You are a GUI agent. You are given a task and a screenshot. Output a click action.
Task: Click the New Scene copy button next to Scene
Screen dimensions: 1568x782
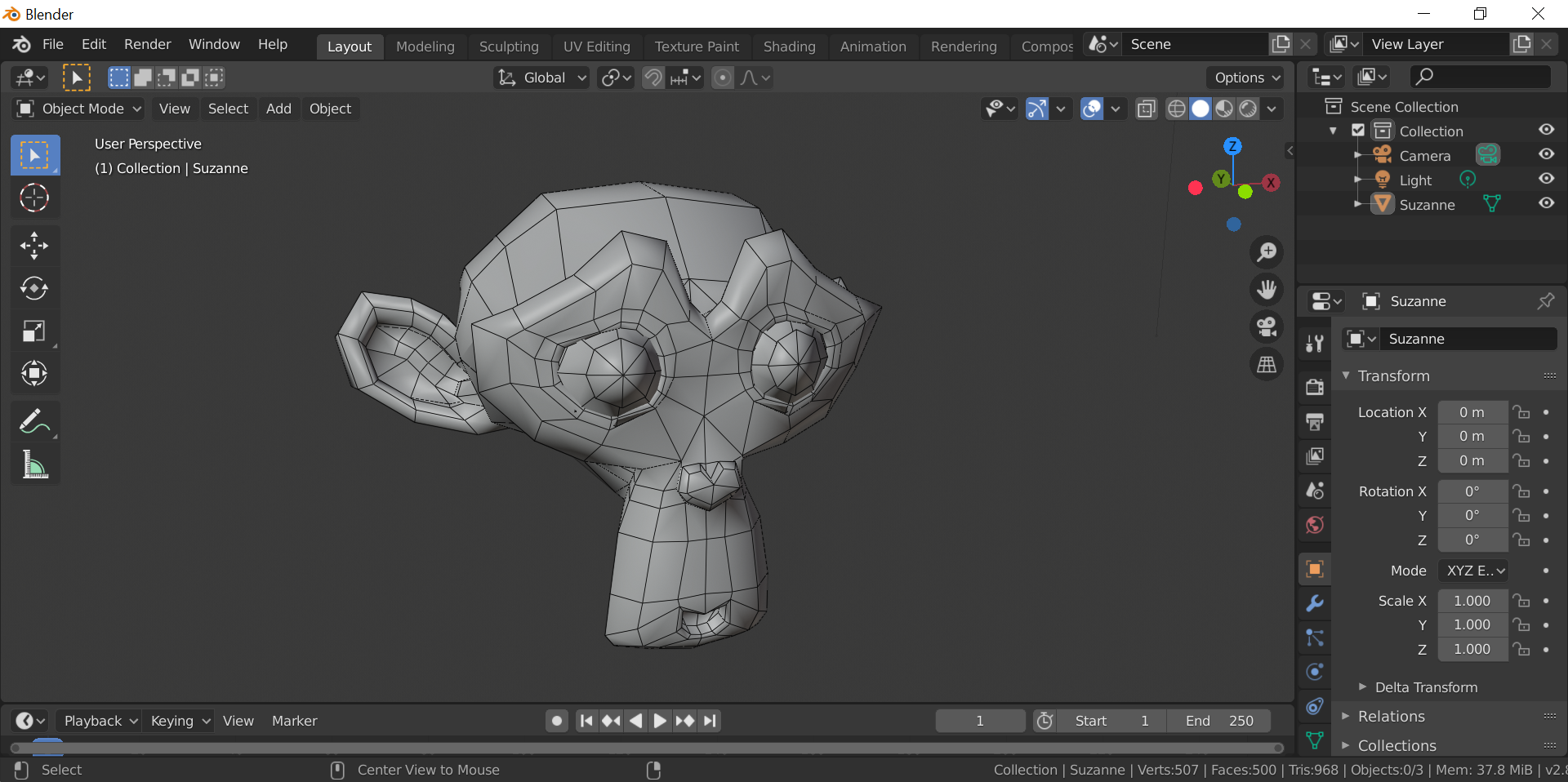point(1281,43)
